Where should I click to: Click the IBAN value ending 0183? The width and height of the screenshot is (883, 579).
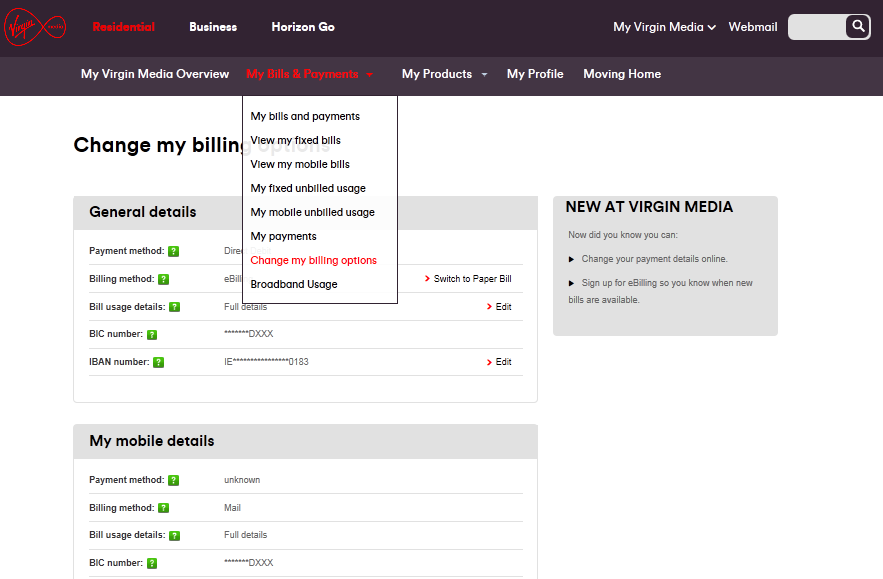(266, 362)
